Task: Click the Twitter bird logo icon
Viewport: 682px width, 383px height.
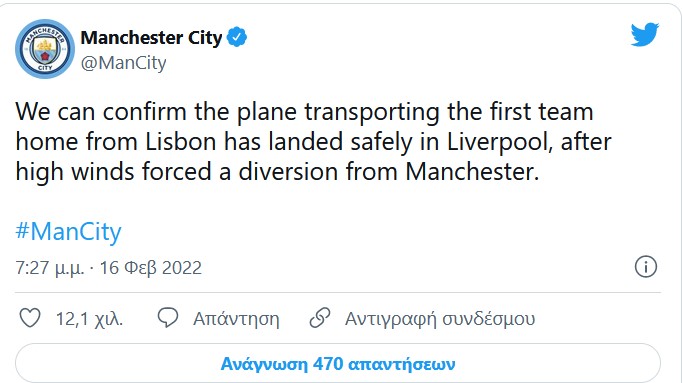Action: (x=645, y=34)
